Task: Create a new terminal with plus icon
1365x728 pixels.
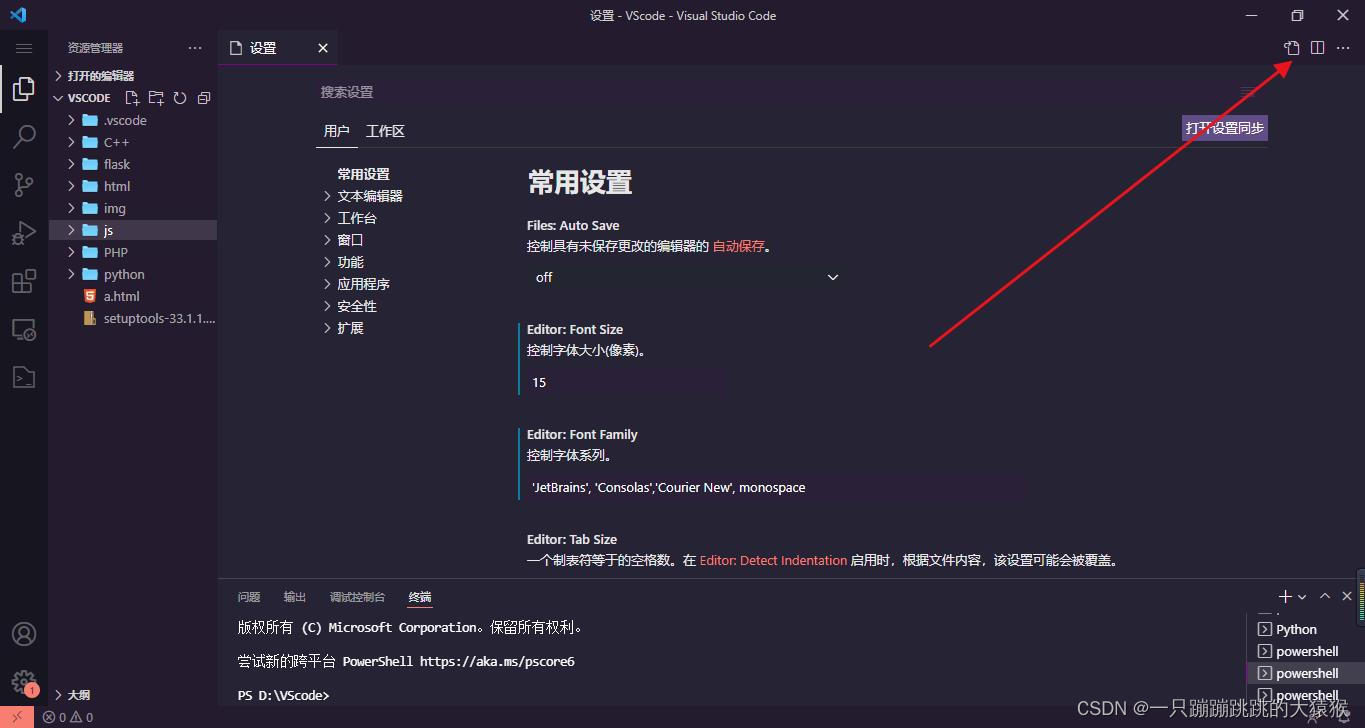Action: click(x=1286, y=596)
